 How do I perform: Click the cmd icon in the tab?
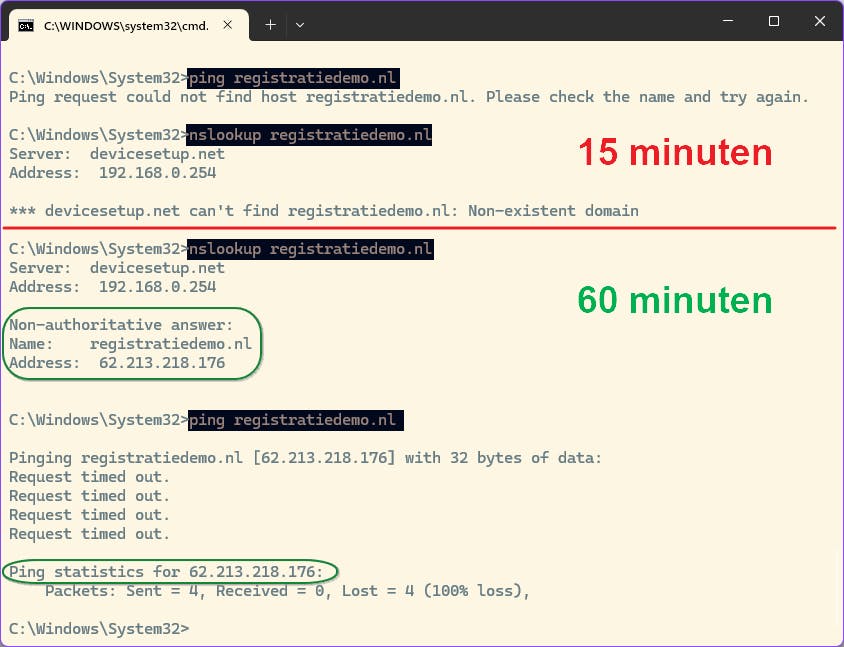26,25
